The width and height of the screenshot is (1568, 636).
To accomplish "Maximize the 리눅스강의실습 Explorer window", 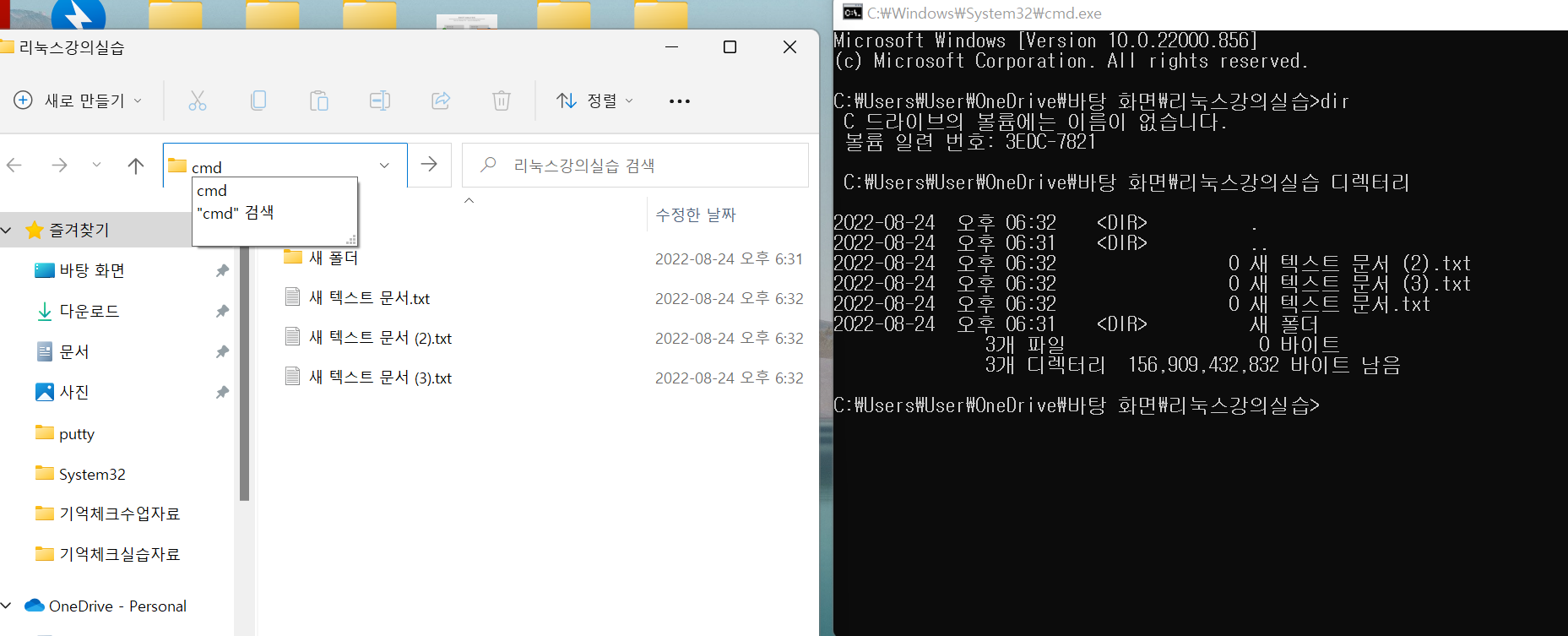I will tap(730, 47).
